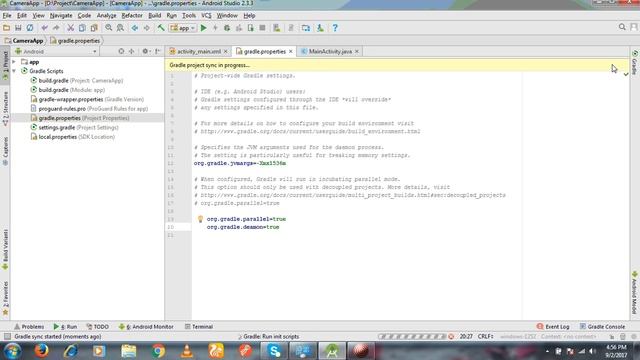Open the VCS menu
640x360 pixels.
tap(206, 16)
